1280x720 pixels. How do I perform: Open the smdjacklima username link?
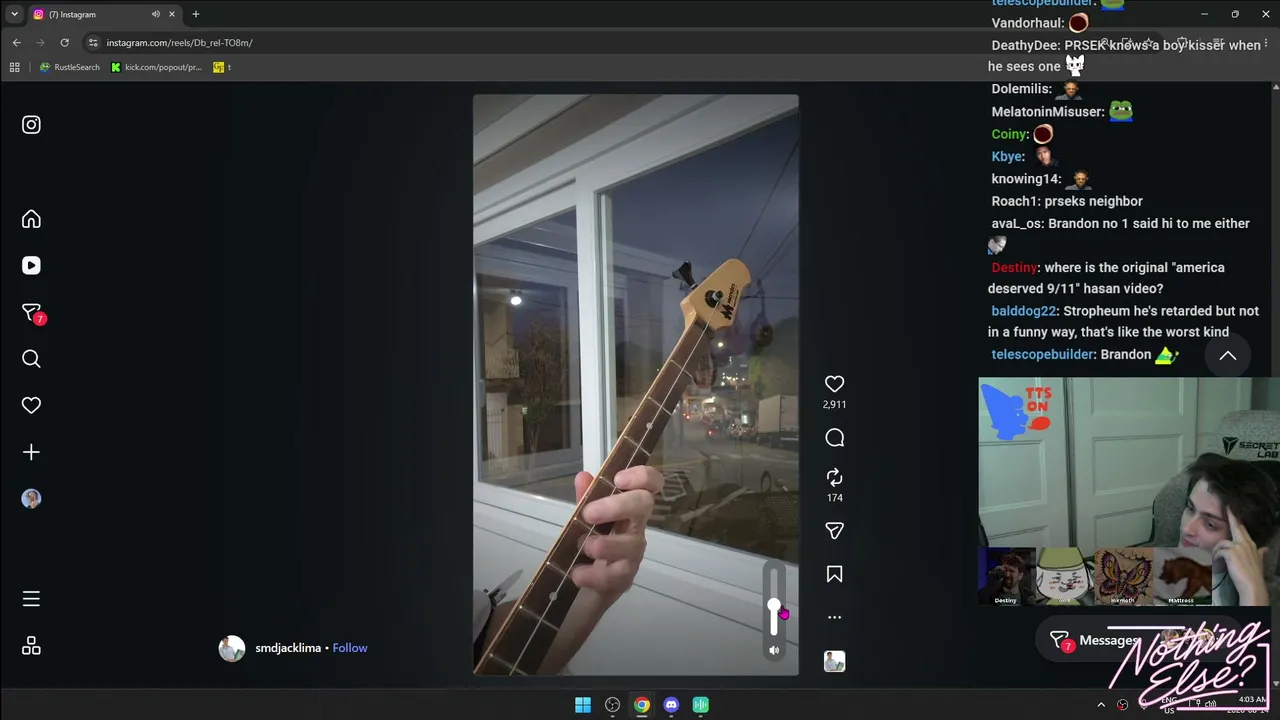click(x=288, y=648)
